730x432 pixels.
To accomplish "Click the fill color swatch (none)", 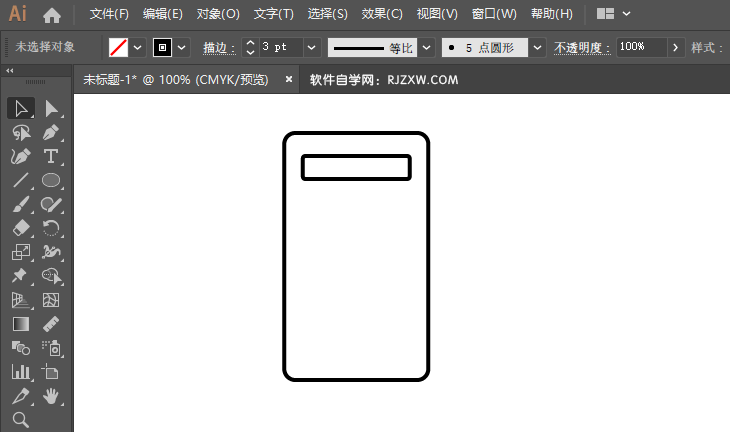I will click(x=118, y=47).
